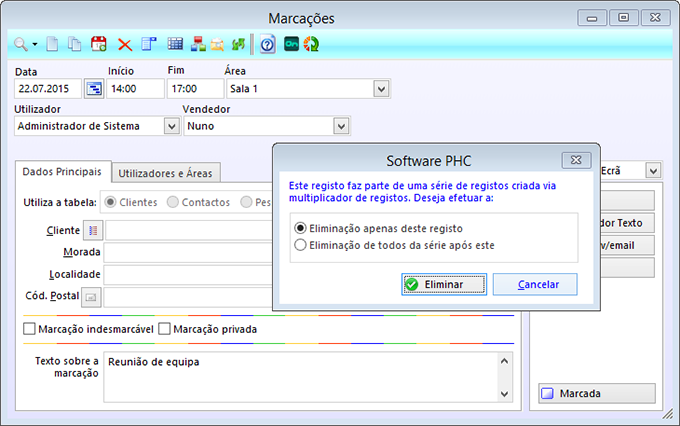Image resolution: width=680 pixels, height=426 pixels.
Task: Delete the record with the red X icon
Action: (x=125, y=45)
